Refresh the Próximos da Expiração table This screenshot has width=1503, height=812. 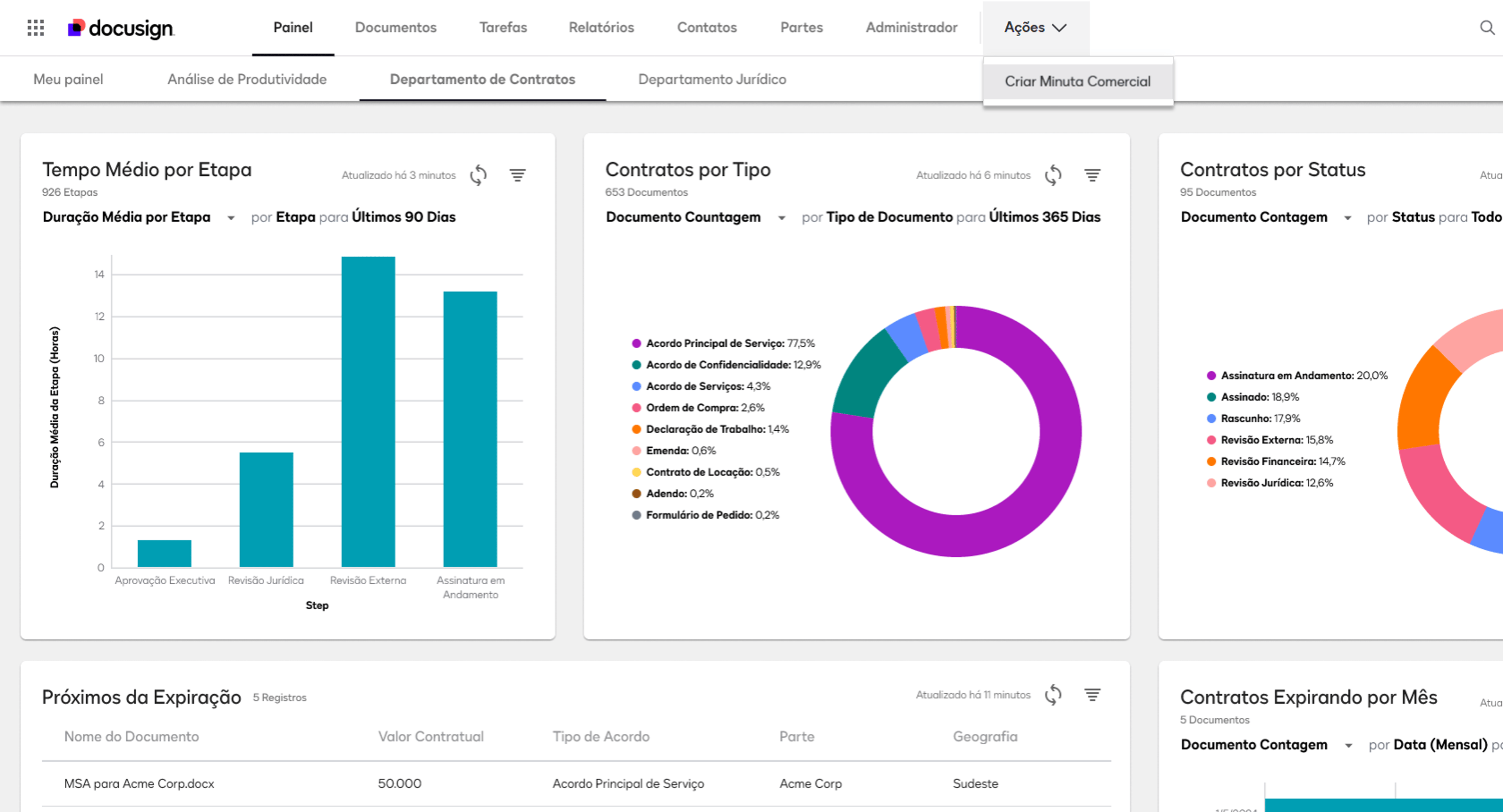click(x=1052, y=695)
